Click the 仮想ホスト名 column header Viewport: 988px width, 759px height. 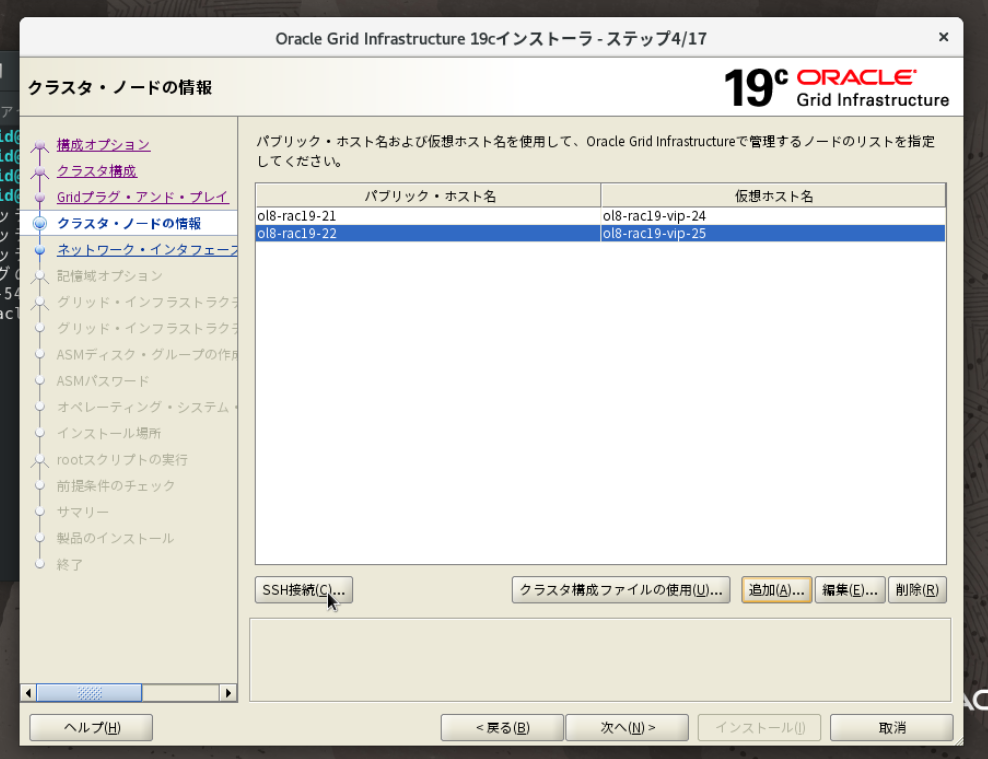tap(773, 196)
